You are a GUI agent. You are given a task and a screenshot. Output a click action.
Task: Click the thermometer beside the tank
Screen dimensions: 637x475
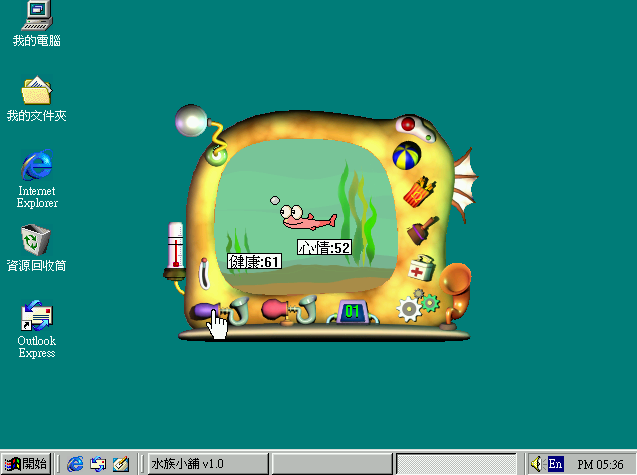coord(176,252)
